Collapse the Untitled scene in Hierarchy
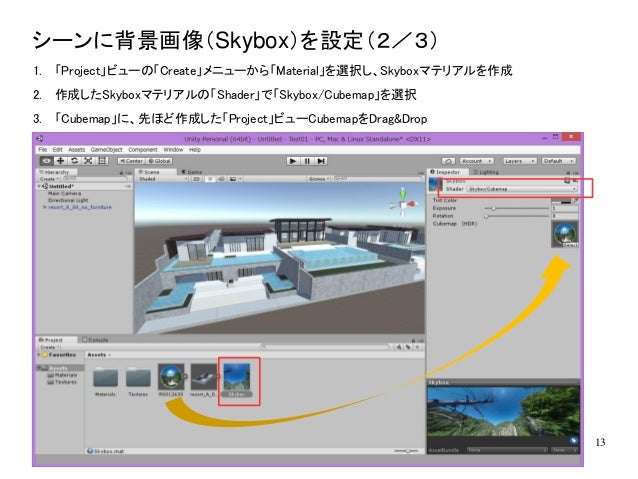Viewport: 638px width, 479px height. click(x=39, y=186)
